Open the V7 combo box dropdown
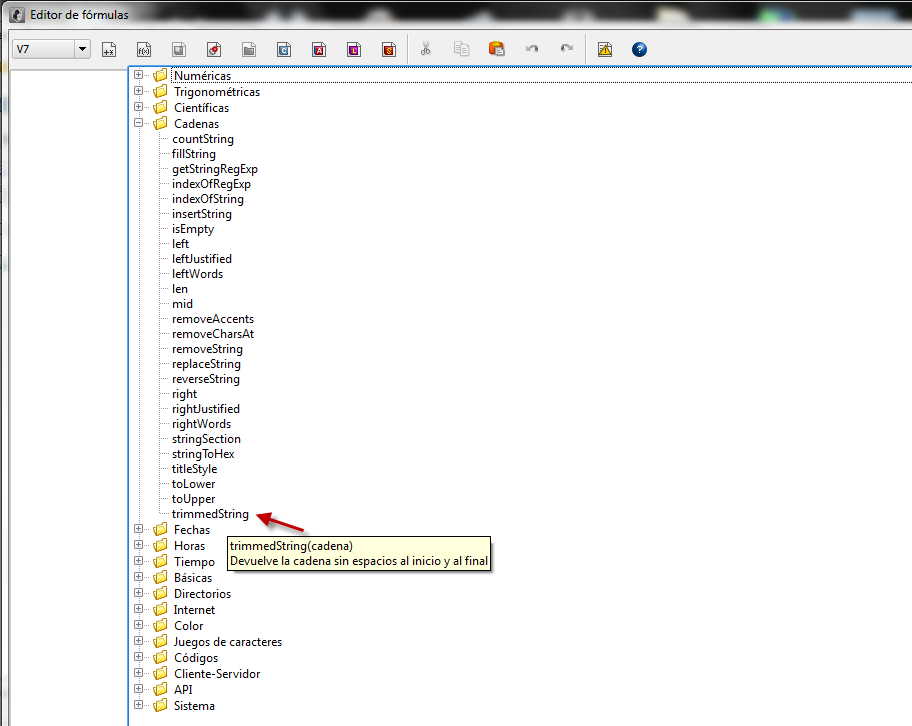This screenshot has width=912, height=726. click(x=82, y=49)
